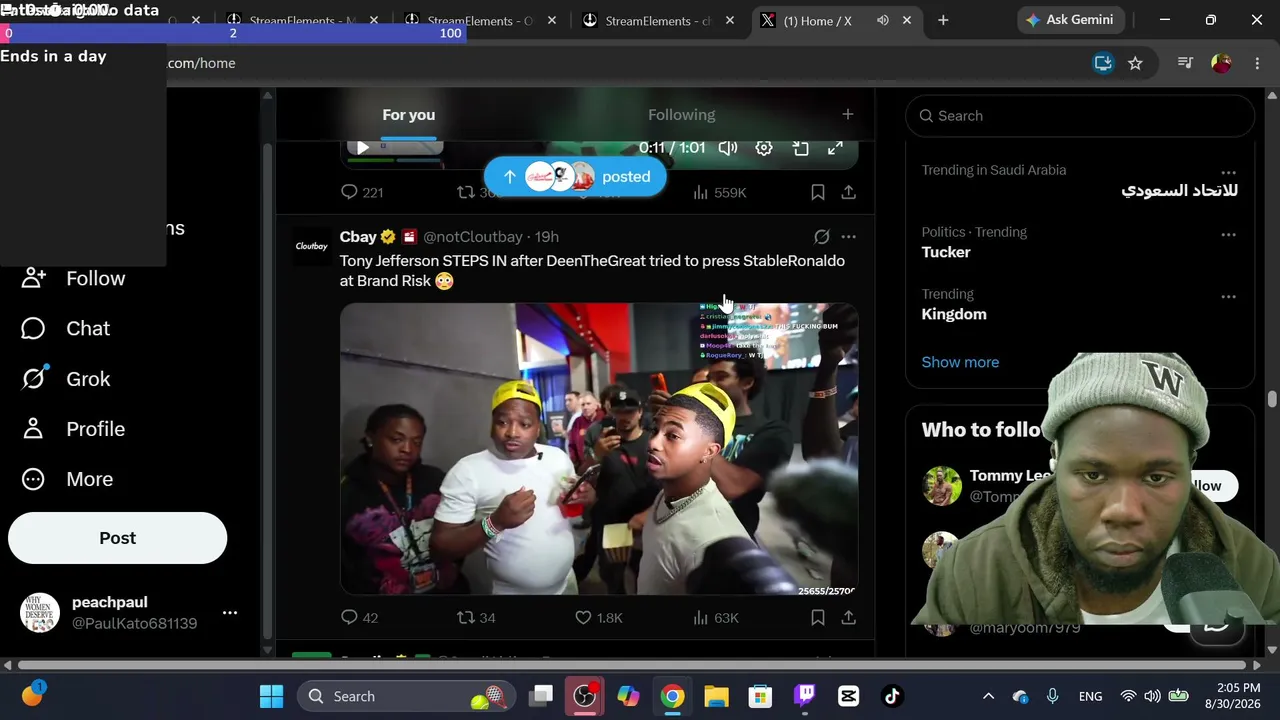This screenshot has width=1280, height=720.
Task: Click the horizontal scrollbar right arrow
Action: pyautogui.click(x=1258, y=665)
